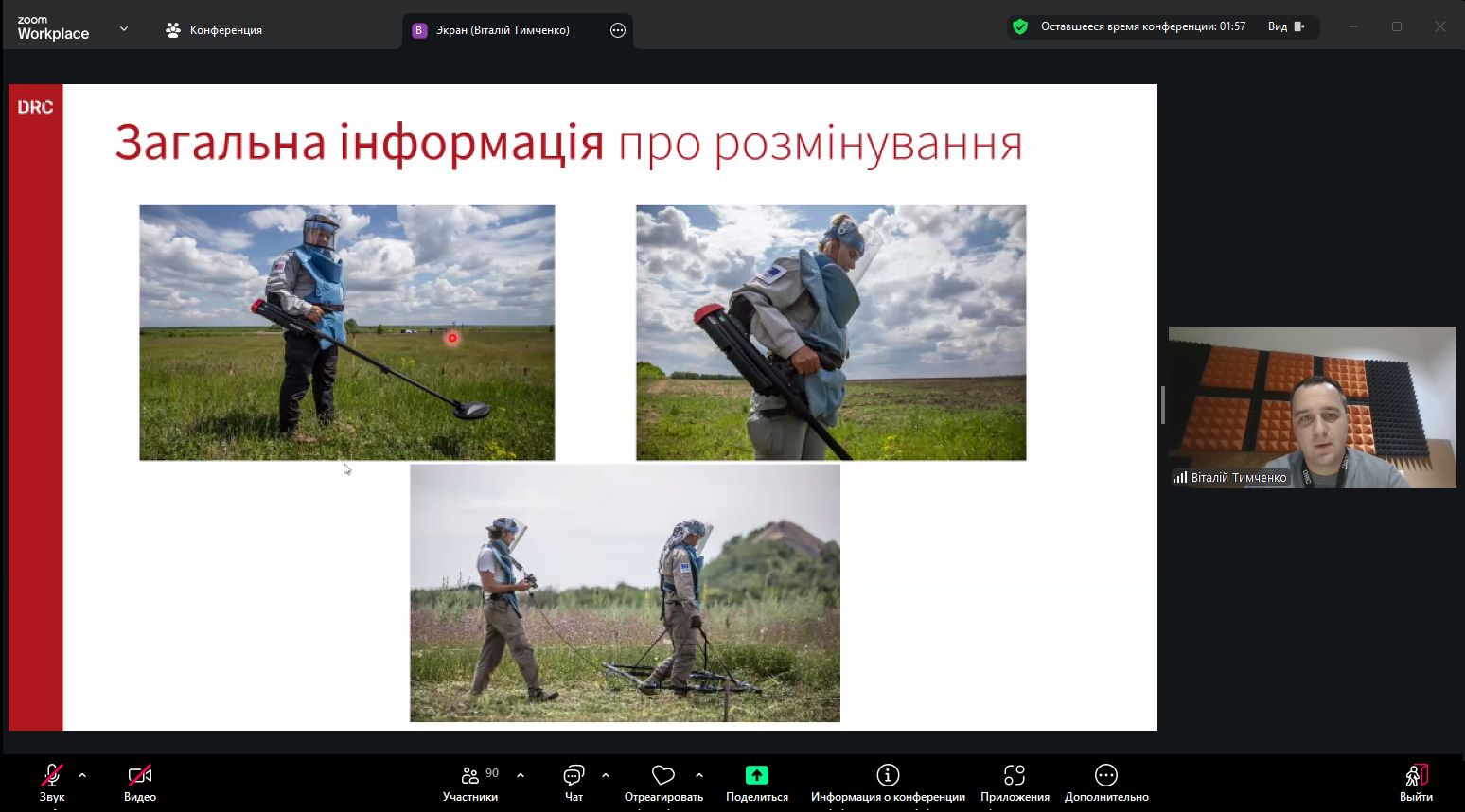1465x812 pixels.
Task: Click the green encryption shield icon
Action: (1020, 26)
